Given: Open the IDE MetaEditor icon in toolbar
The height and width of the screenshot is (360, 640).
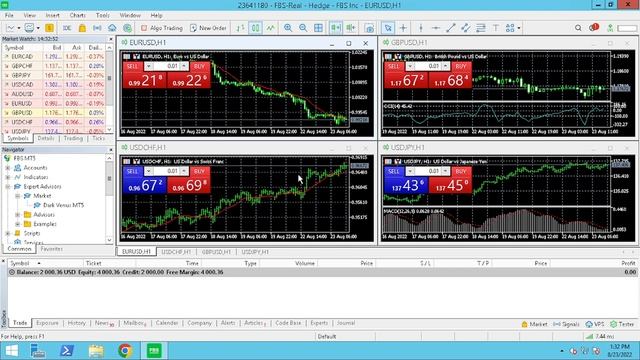Looking at the screenshot, I should [x=67, y=28].
